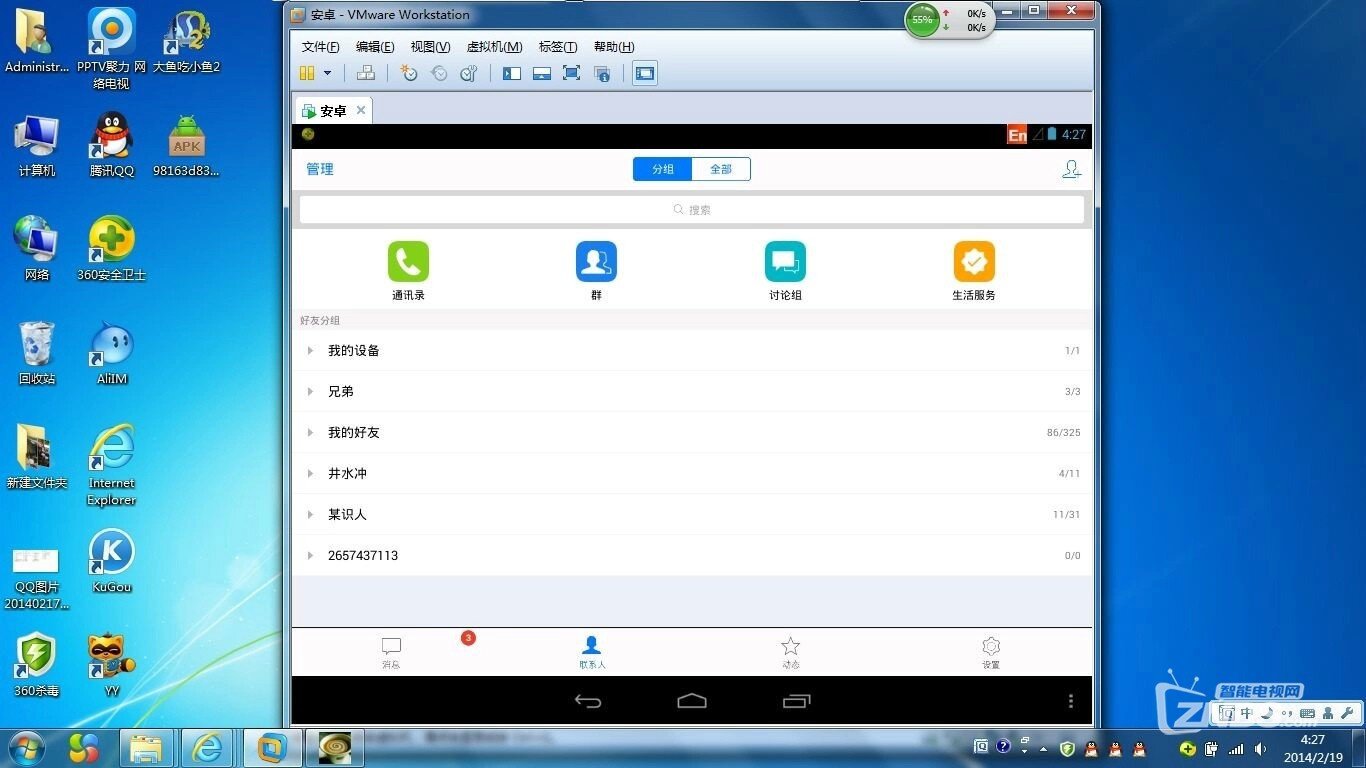Switch to the 全部 all contacts view
The height and width of the screenshot is (768, 1366).
[721, 169]
